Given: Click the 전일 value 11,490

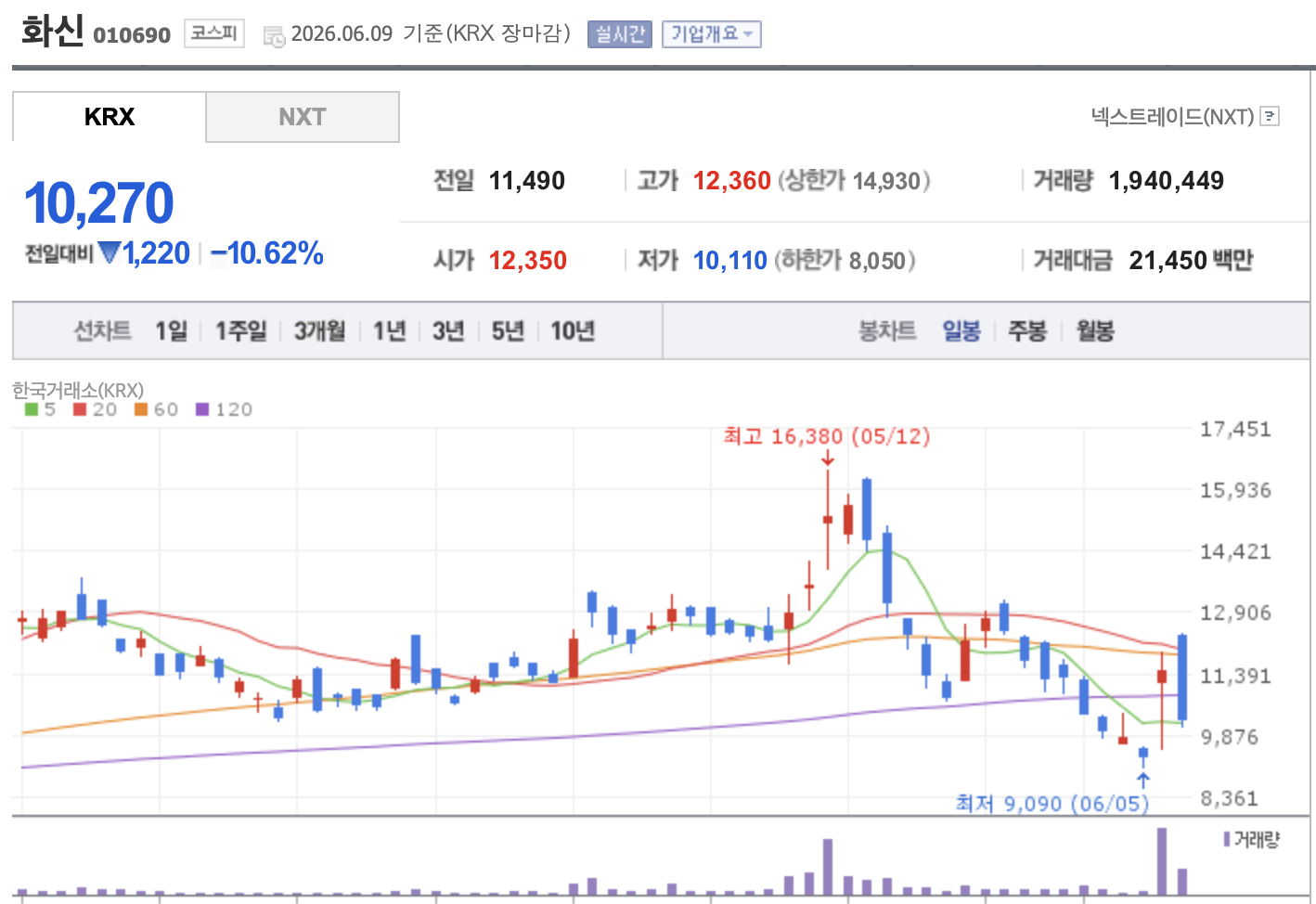Looking at the screenshot, I should click(x=526, y=180).
